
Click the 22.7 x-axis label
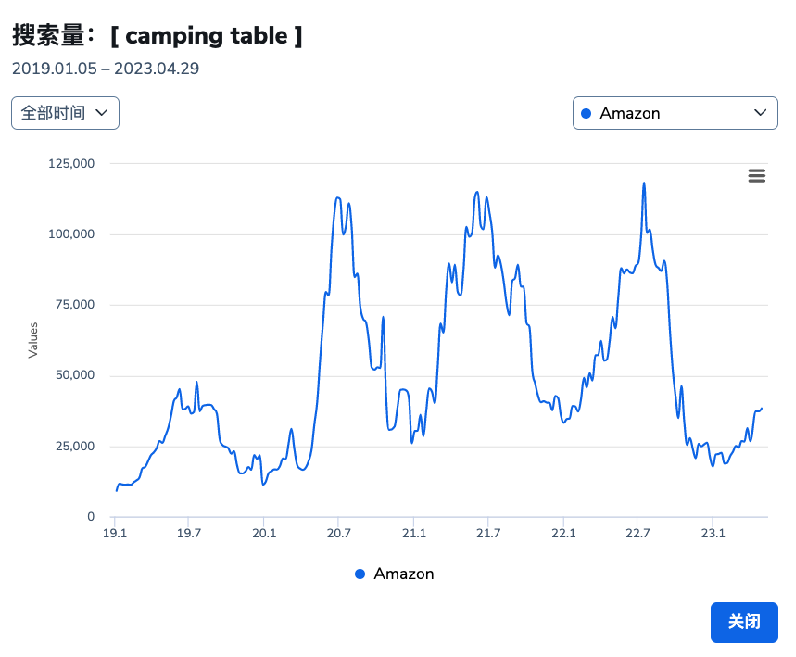637,533
